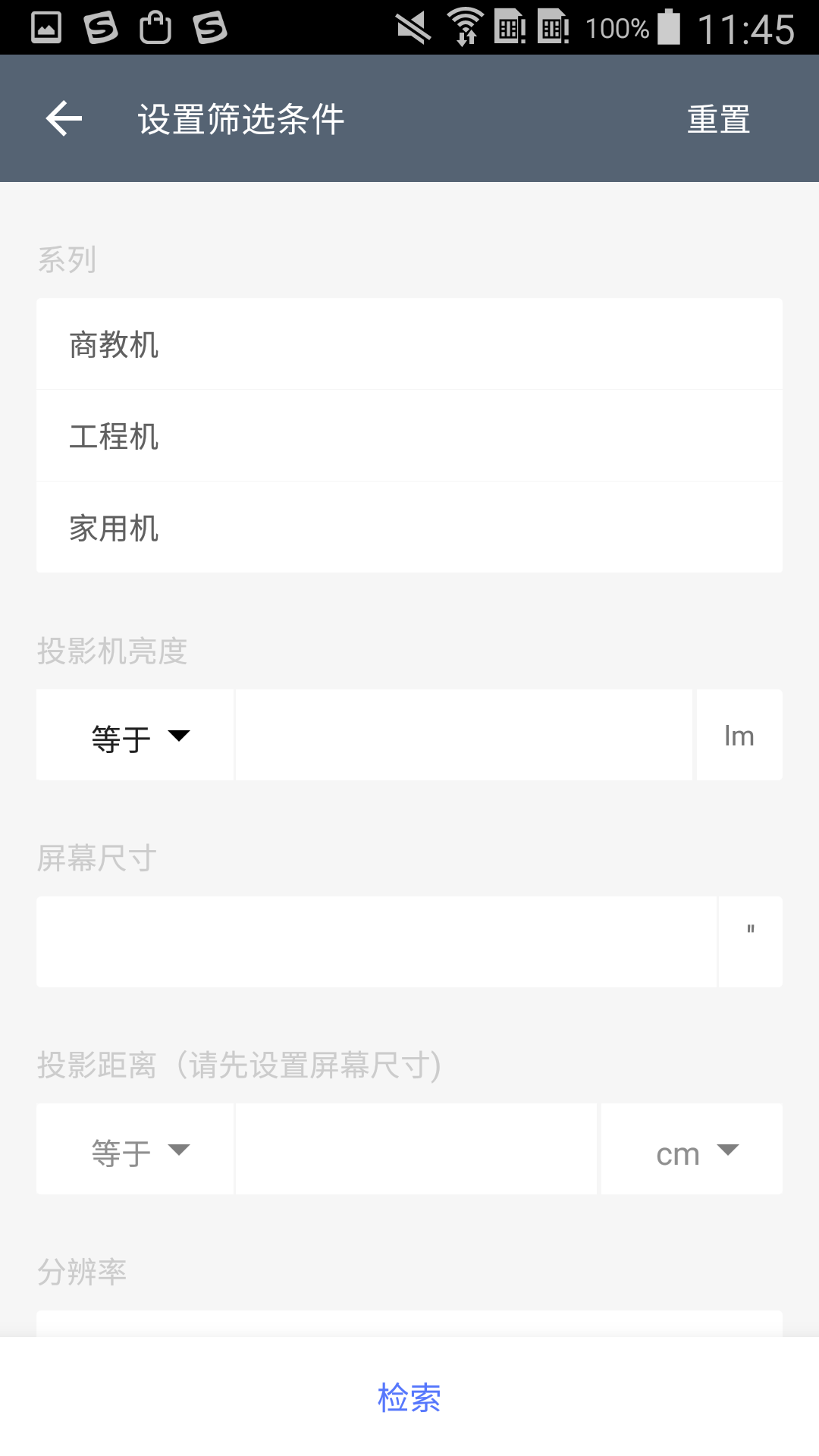This screenshot has width=819, height=1456.
Task: Tap the shopping bag notification icon
Action: (155, 28)
